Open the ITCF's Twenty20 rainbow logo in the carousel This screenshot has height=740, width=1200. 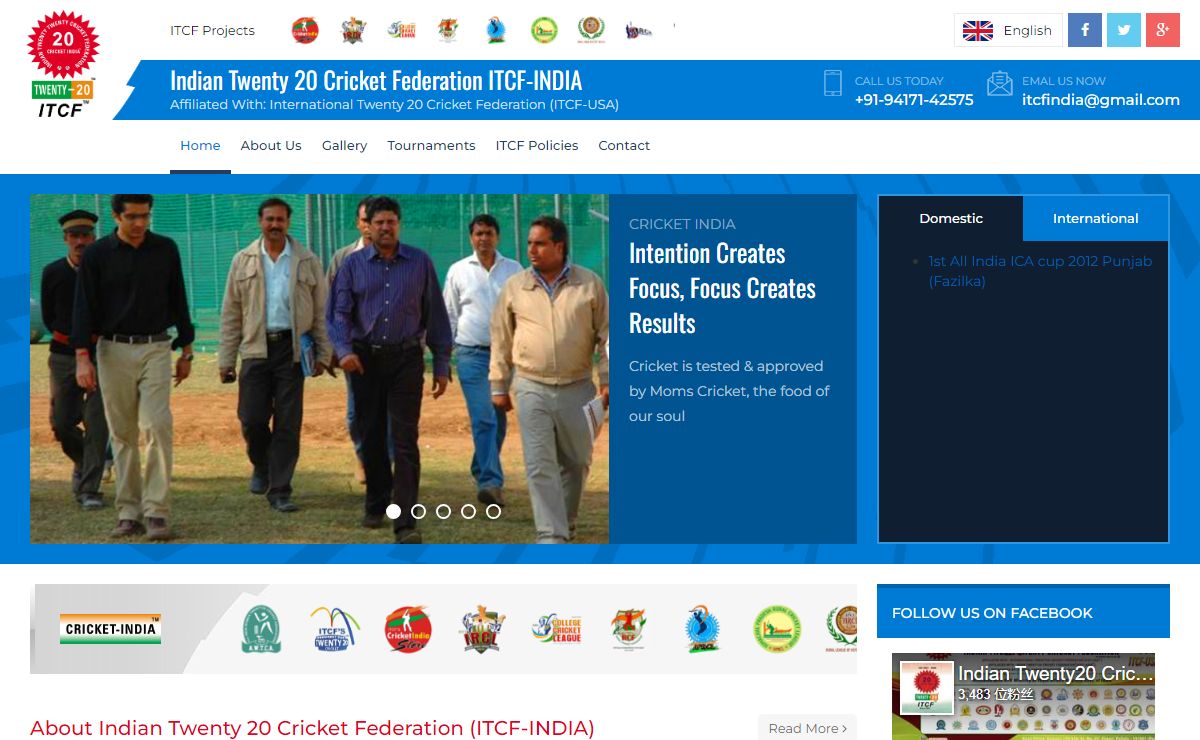point(335,629)
